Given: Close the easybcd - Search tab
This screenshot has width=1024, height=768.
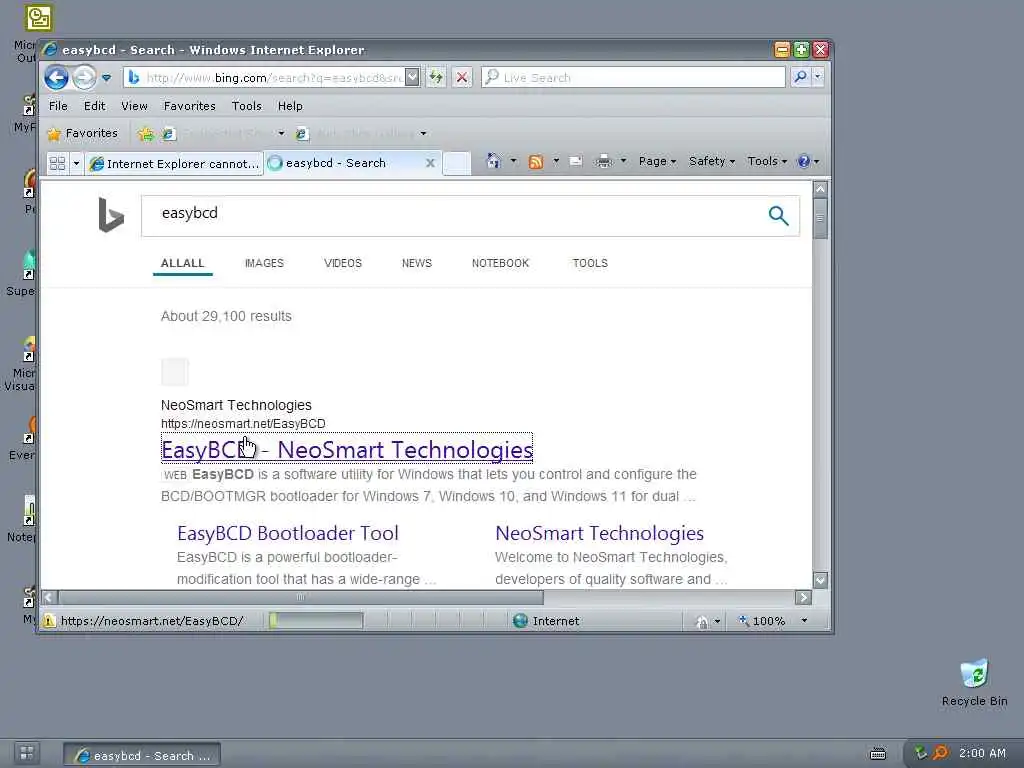Looking at the screenshot, I should click(x=430, y=163).
